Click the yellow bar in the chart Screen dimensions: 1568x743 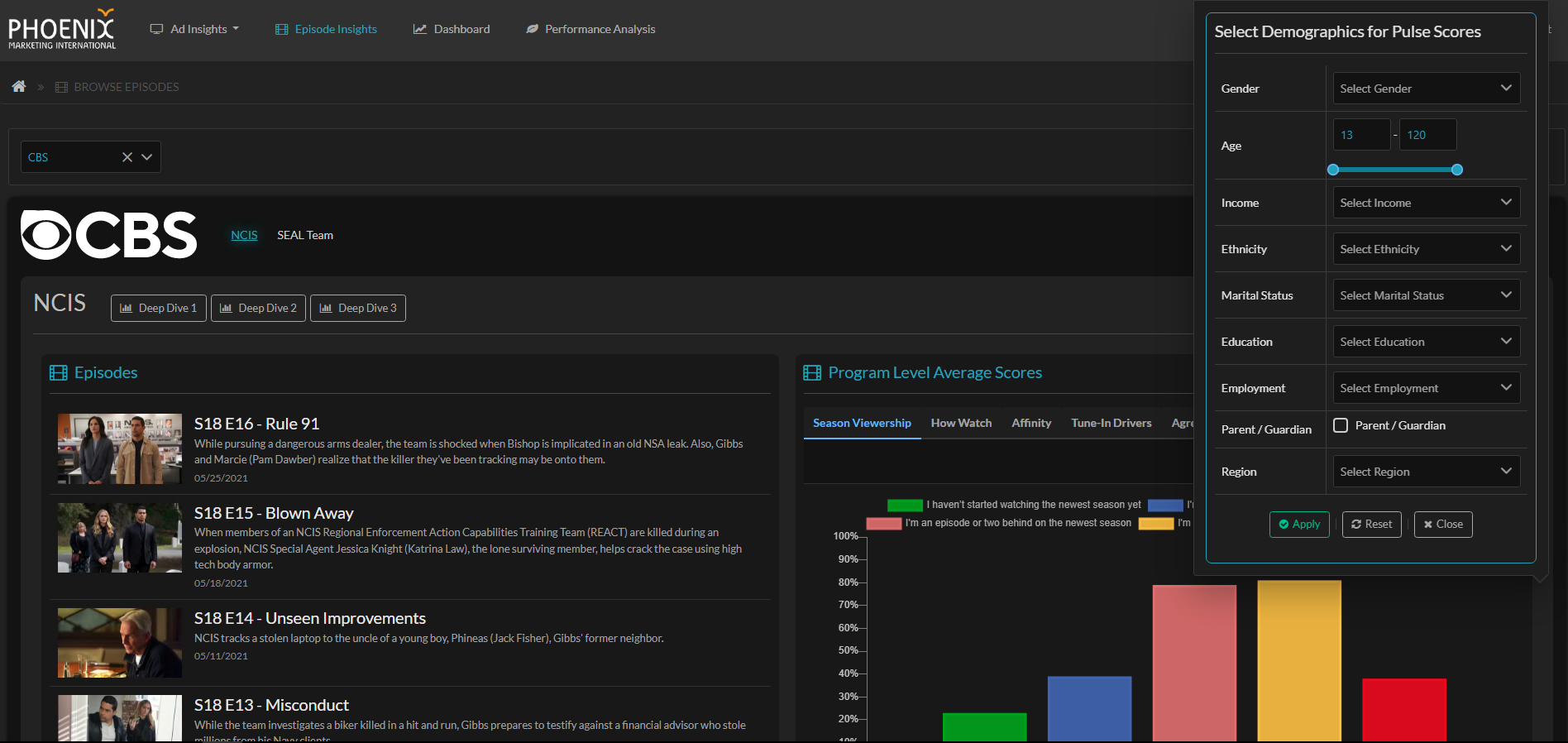tap(1299, 660)
